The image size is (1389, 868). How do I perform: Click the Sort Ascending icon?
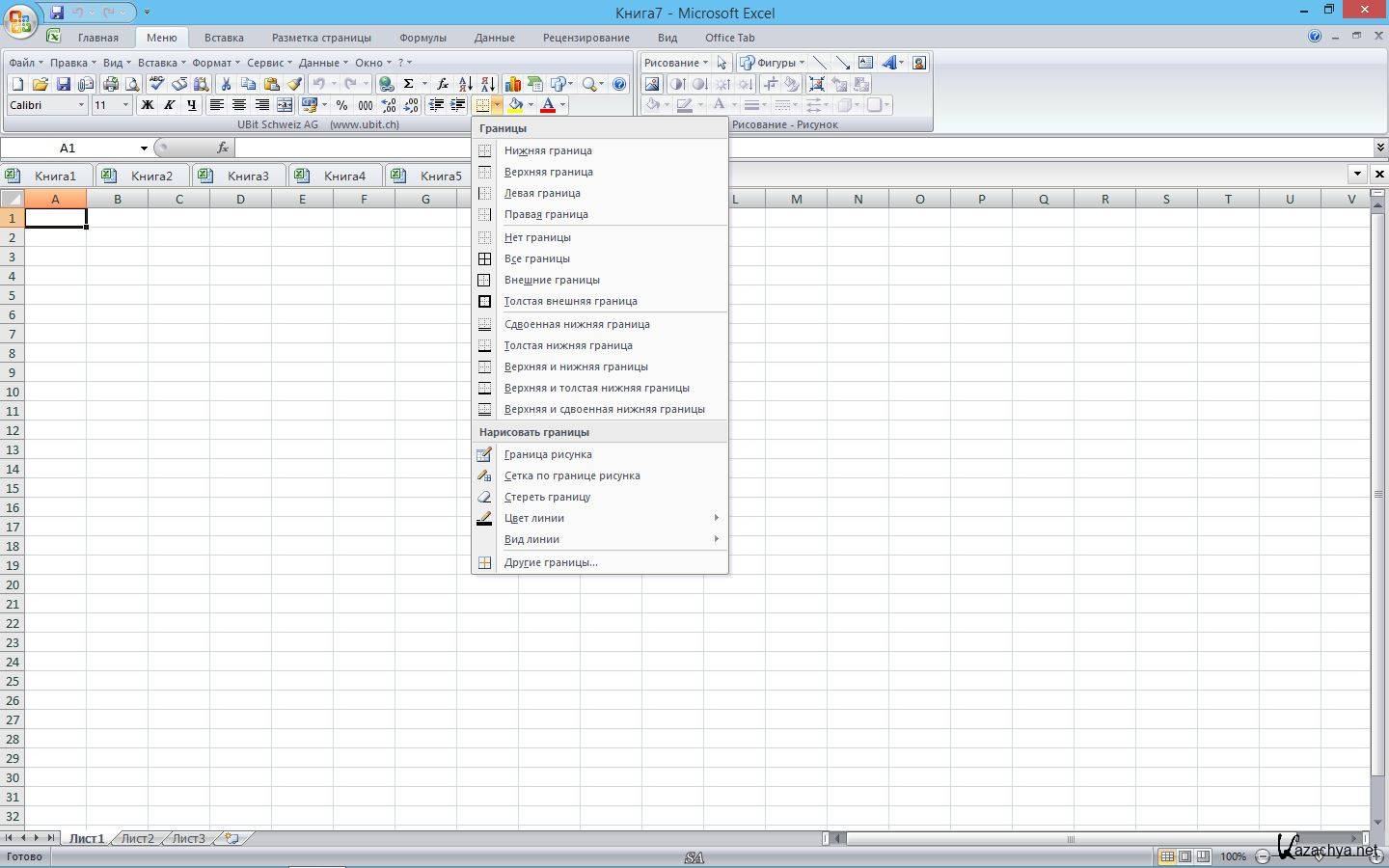coord(465,84)
